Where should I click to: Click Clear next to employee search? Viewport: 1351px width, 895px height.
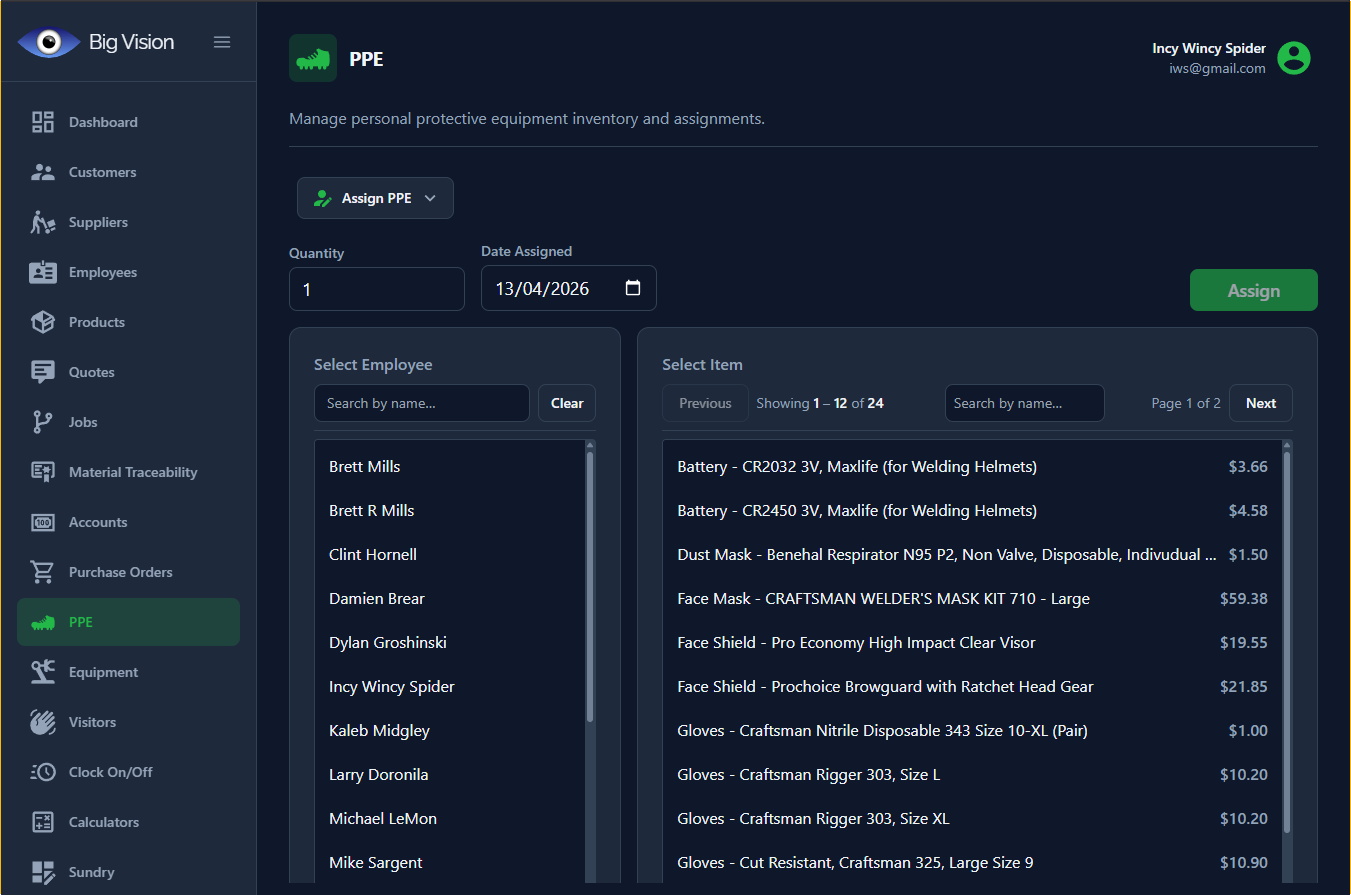[566, 403]
